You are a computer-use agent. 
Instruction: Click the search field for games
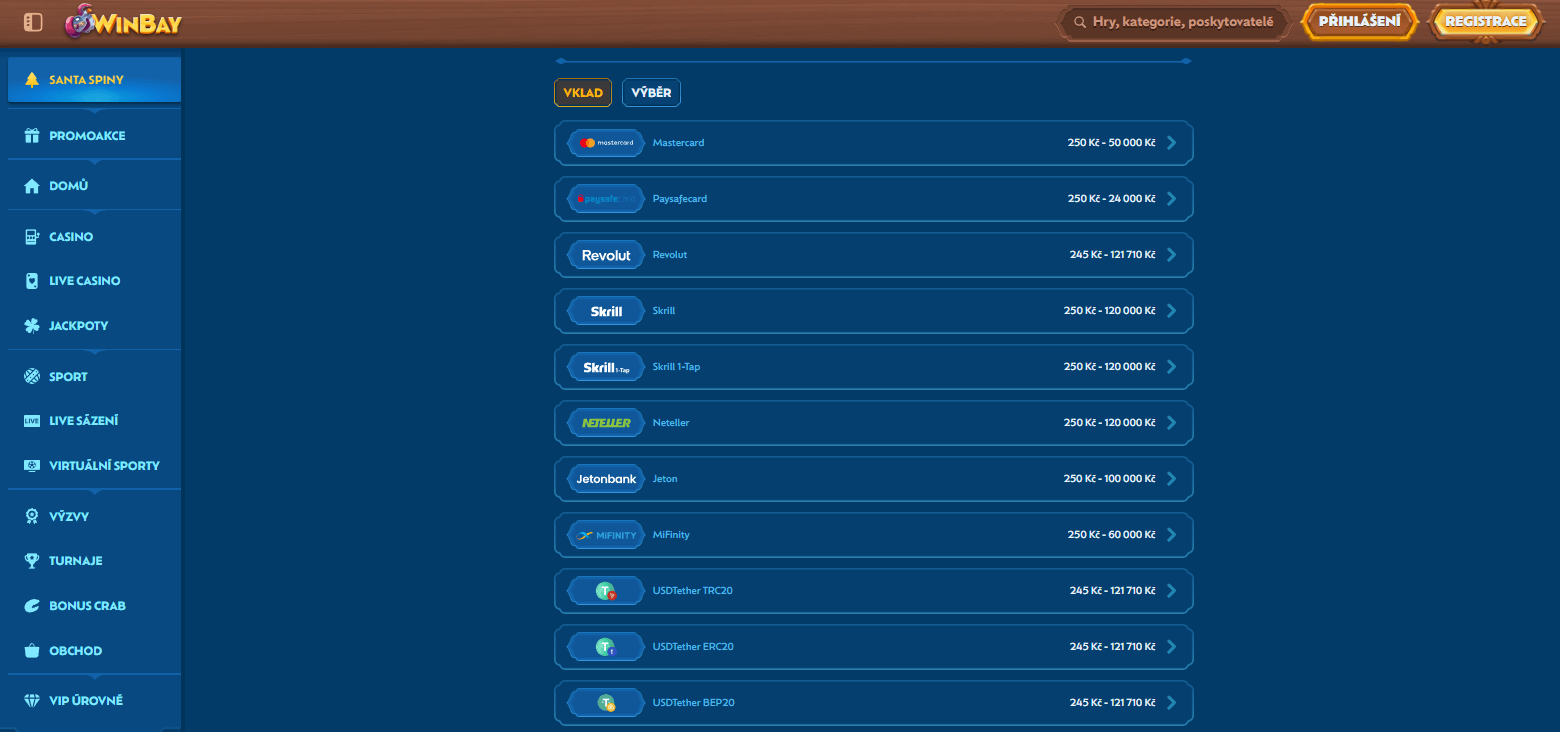click(1173, 21)
